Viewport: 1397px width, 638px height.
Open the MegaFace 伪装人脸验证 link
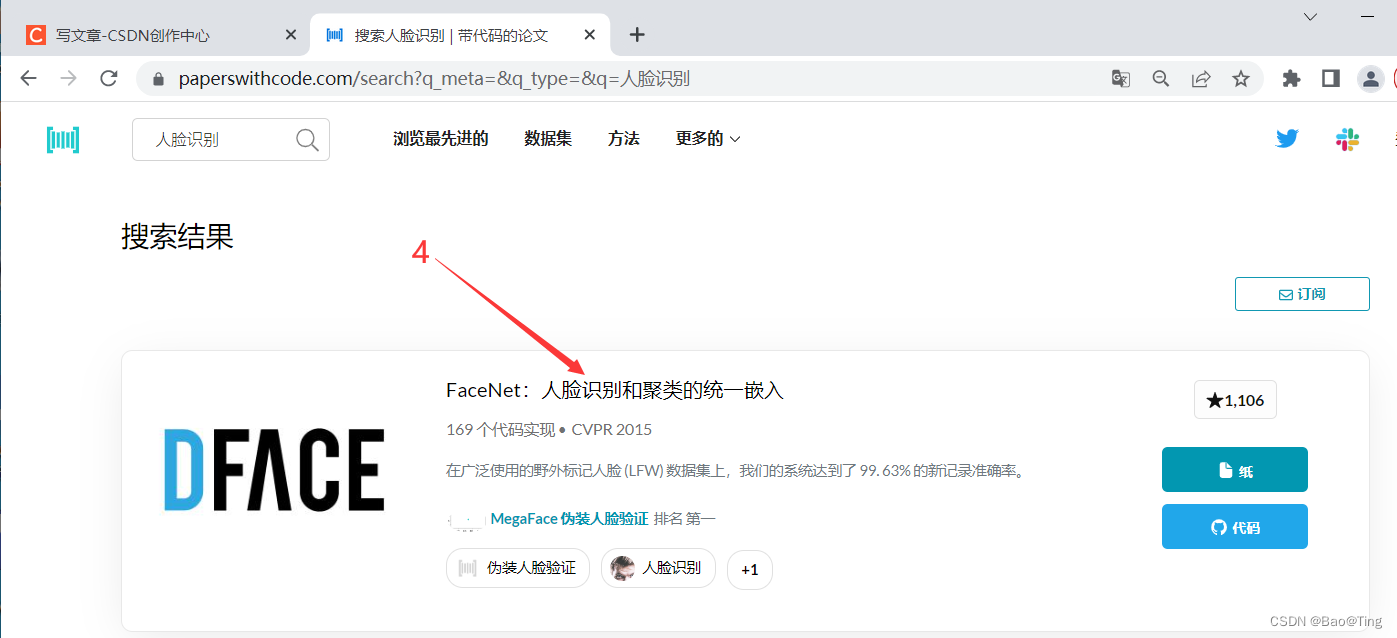(569, 519)
